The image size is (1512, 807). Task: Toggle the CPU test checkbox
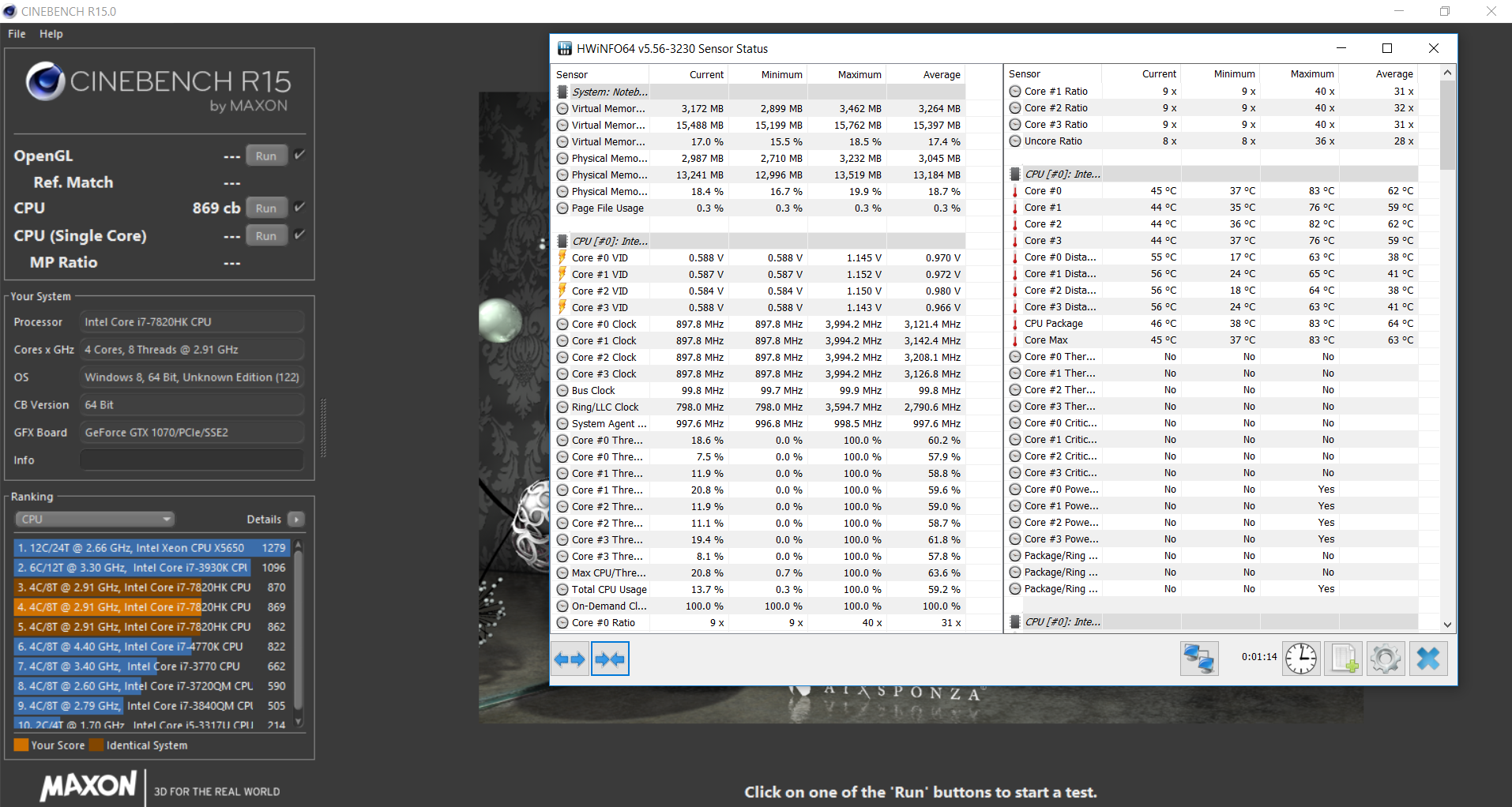pos(299,207)
